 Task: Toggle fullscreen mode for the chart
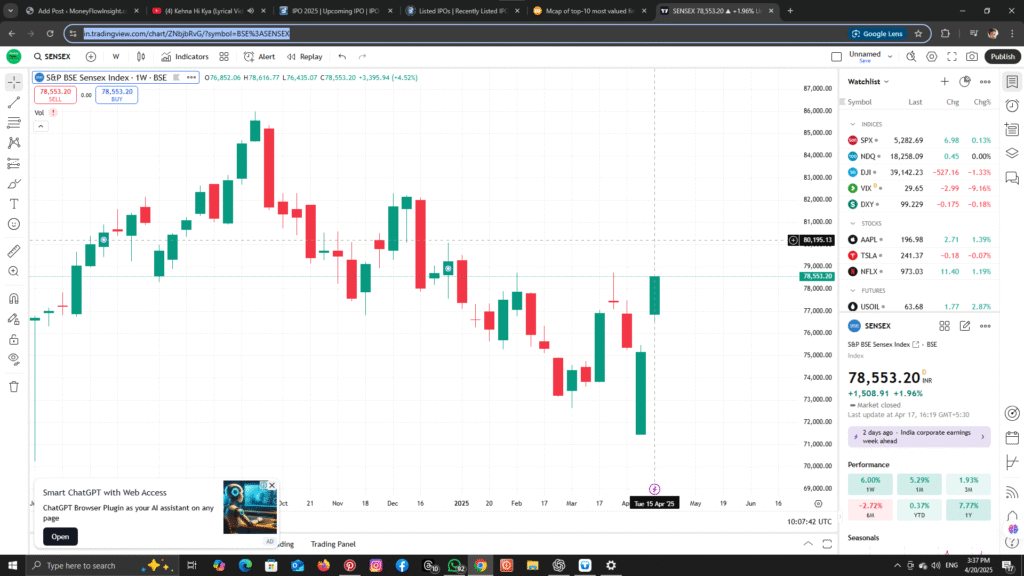pos(952,57)
